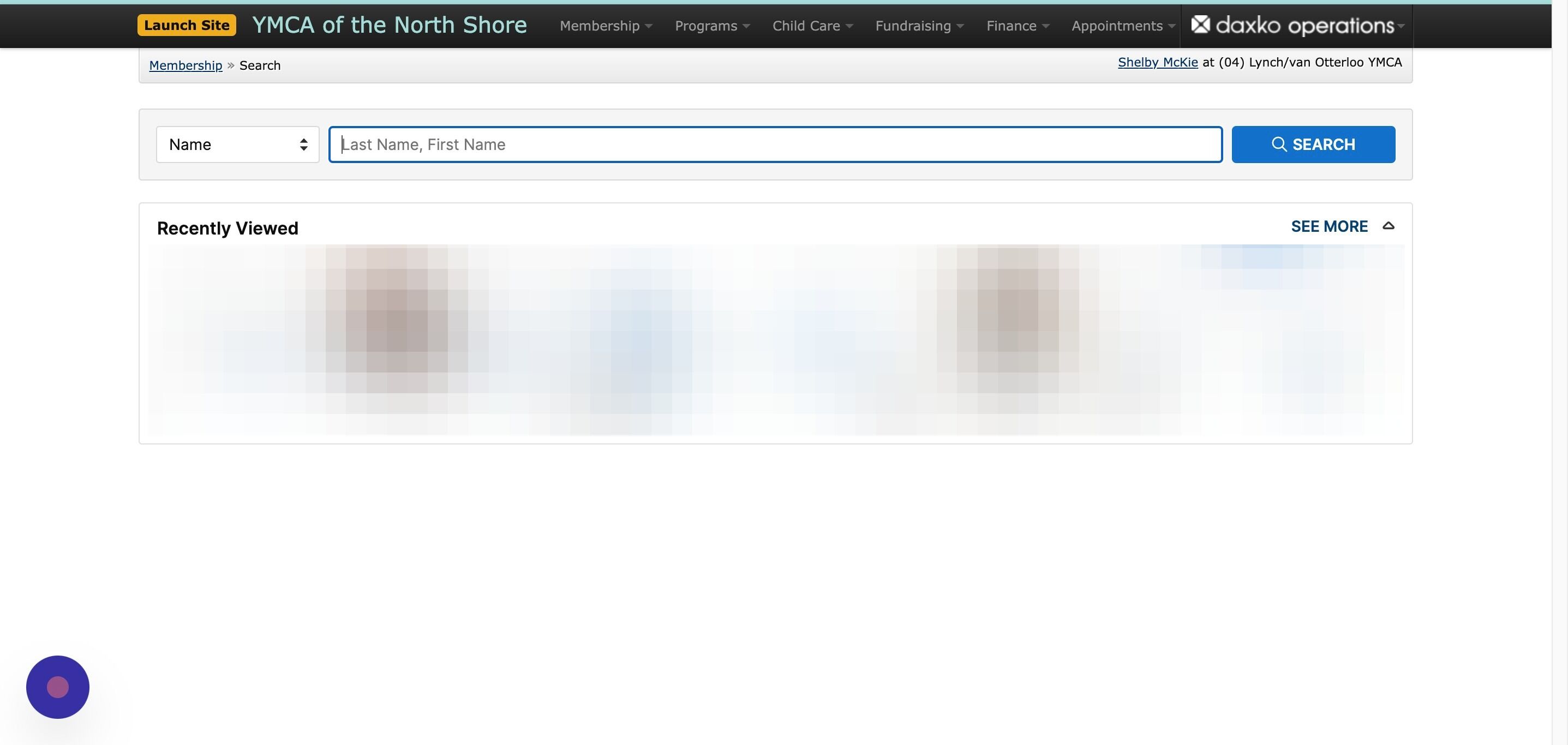The height and width of the screenshot is (745, 1568).
Task: Click the Launch Site button
Action: (186, 25)
